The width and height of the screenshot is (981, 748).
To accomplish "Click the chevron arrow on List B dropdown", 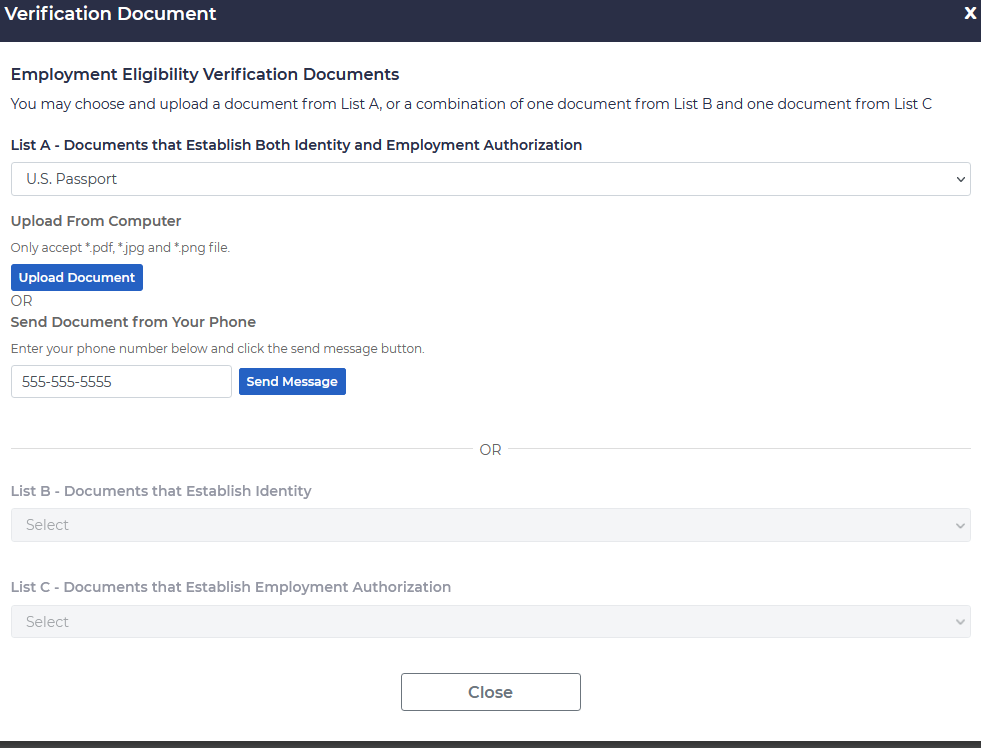I will 960,526.
